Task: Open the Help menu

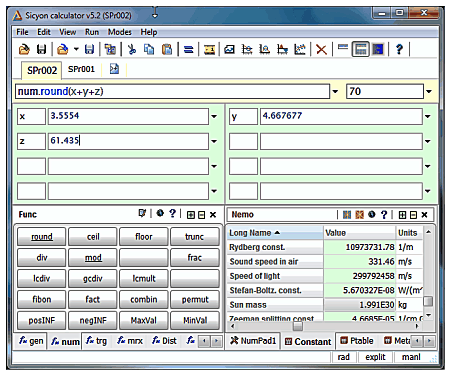Action: 149,32
